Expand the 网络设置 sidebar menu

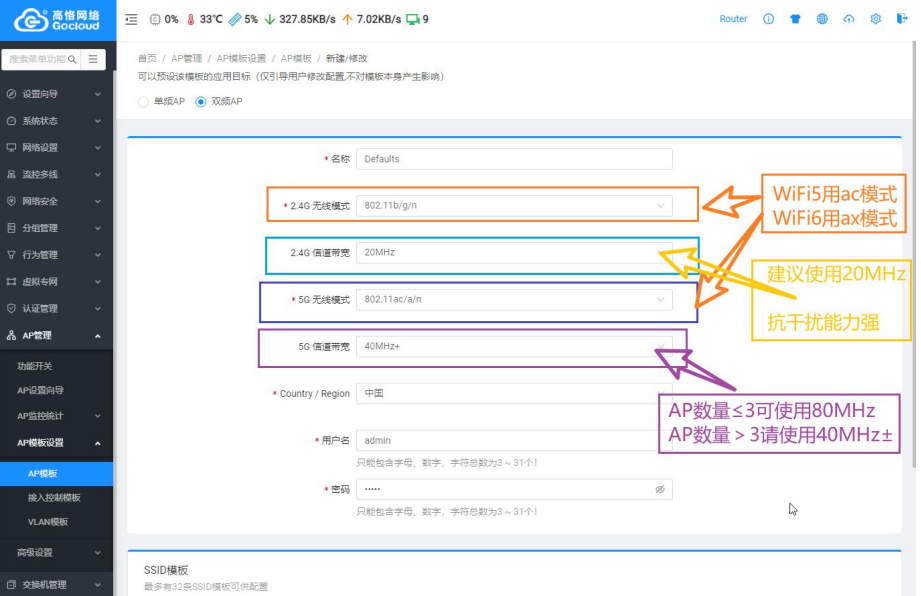tap(56, 148)
